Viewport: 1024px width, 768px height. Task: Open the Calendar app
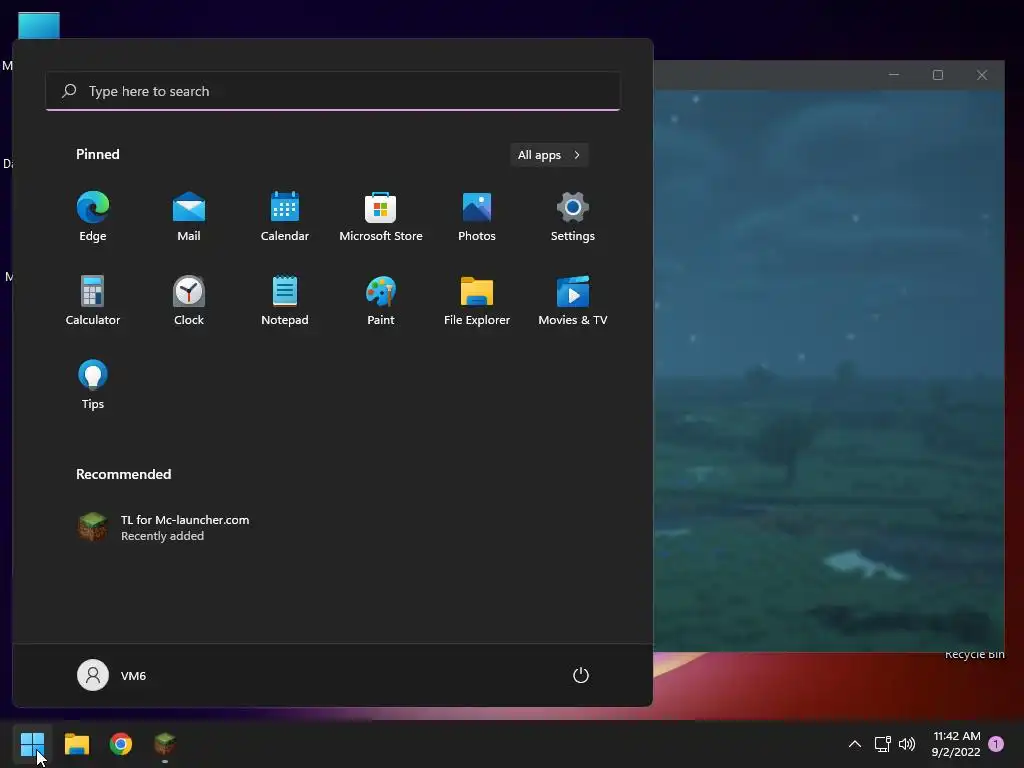[285, 217]
